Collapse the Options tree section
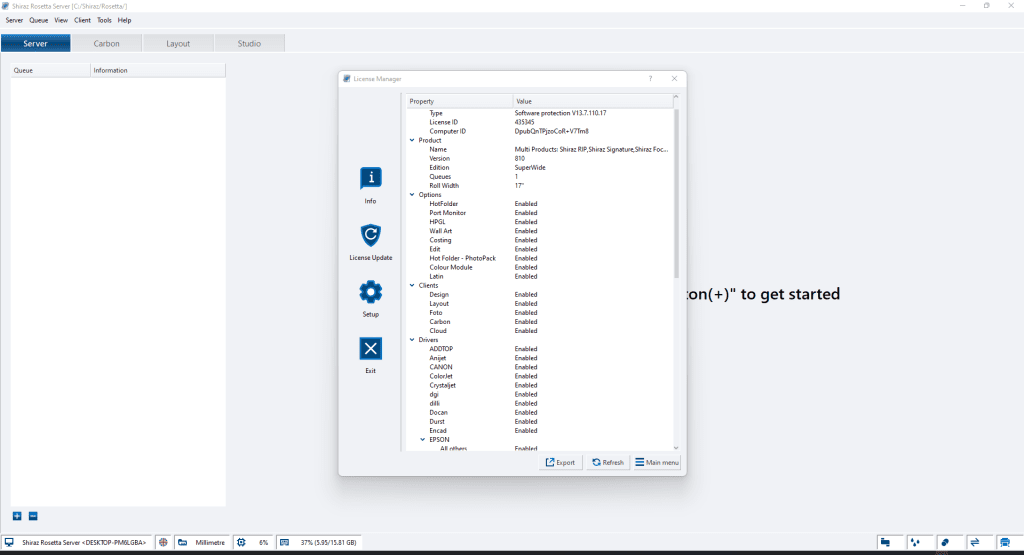The image size is (1024, 555). pyautogui.click(x=412, y=195)
